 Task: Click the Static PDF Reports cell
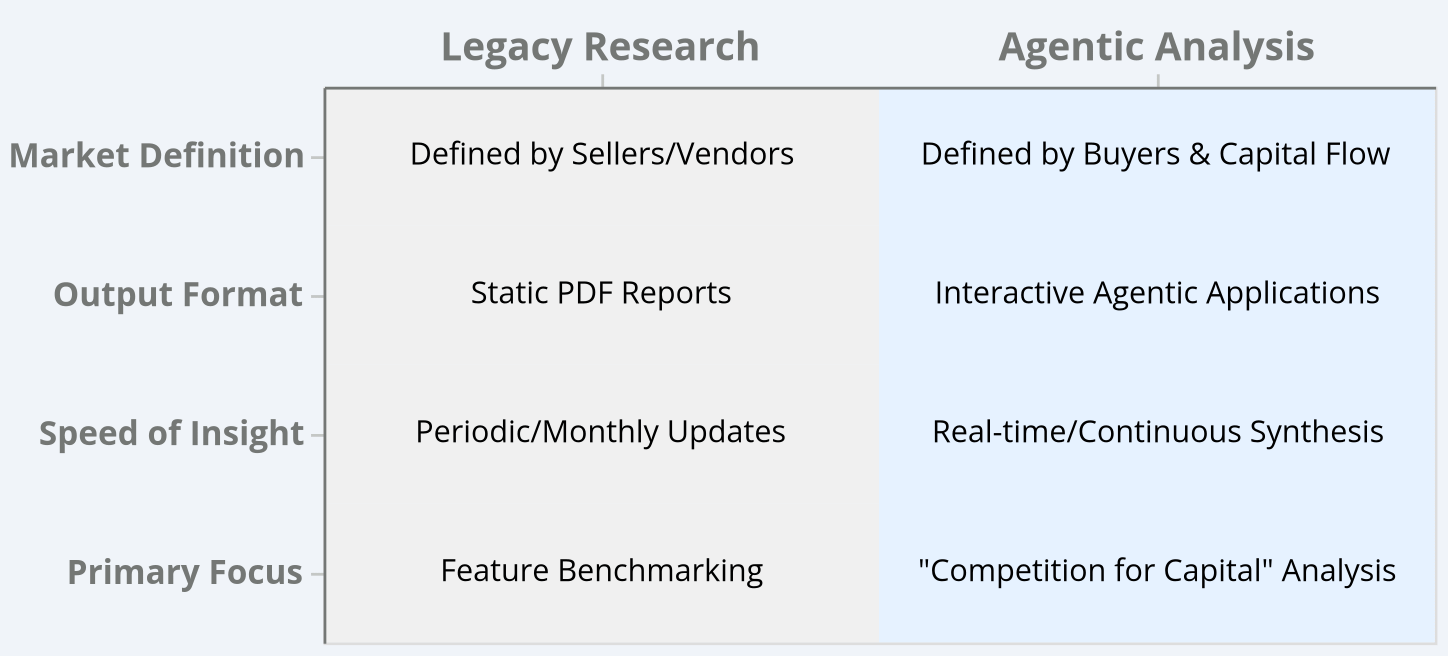coord(601,293)
